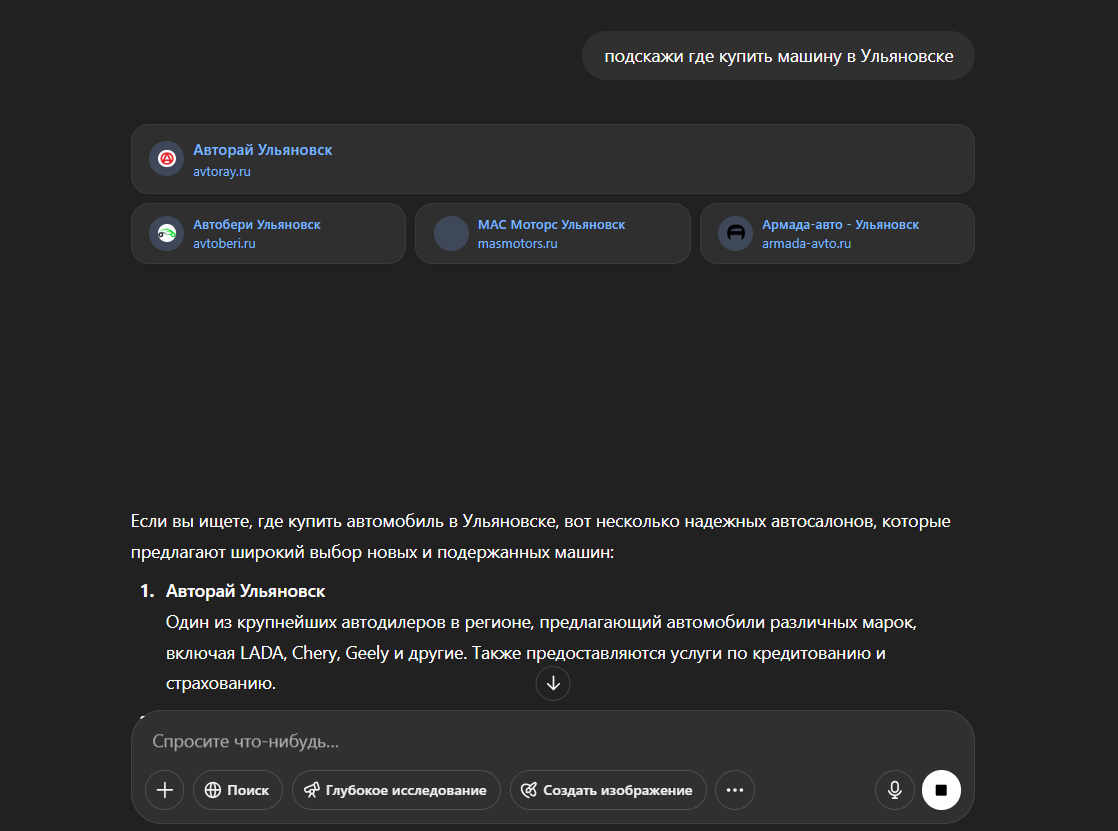This screenshot has width=1118, height=831.
Task: Open the three-dots more tools menu
Action: point(734,790)
